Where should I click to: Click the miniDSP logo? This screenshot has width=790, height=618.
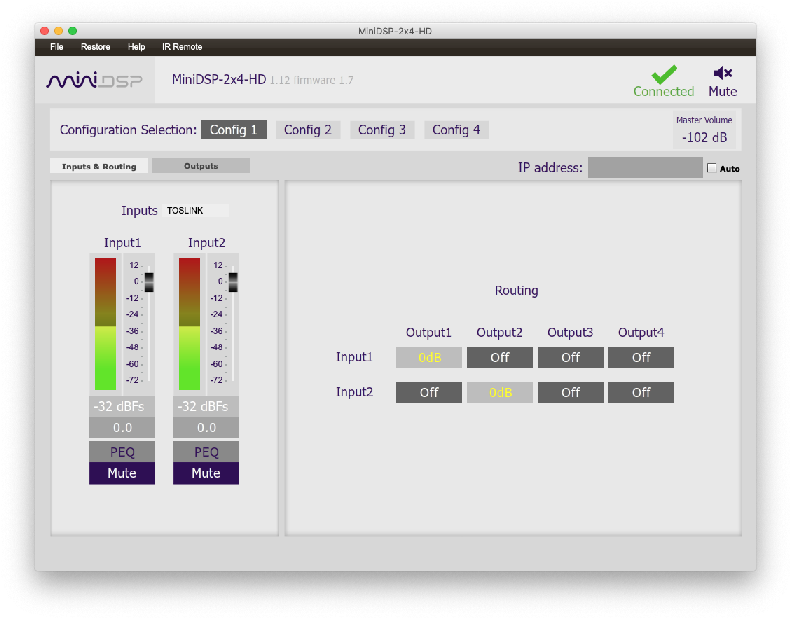tap(95, 80)
